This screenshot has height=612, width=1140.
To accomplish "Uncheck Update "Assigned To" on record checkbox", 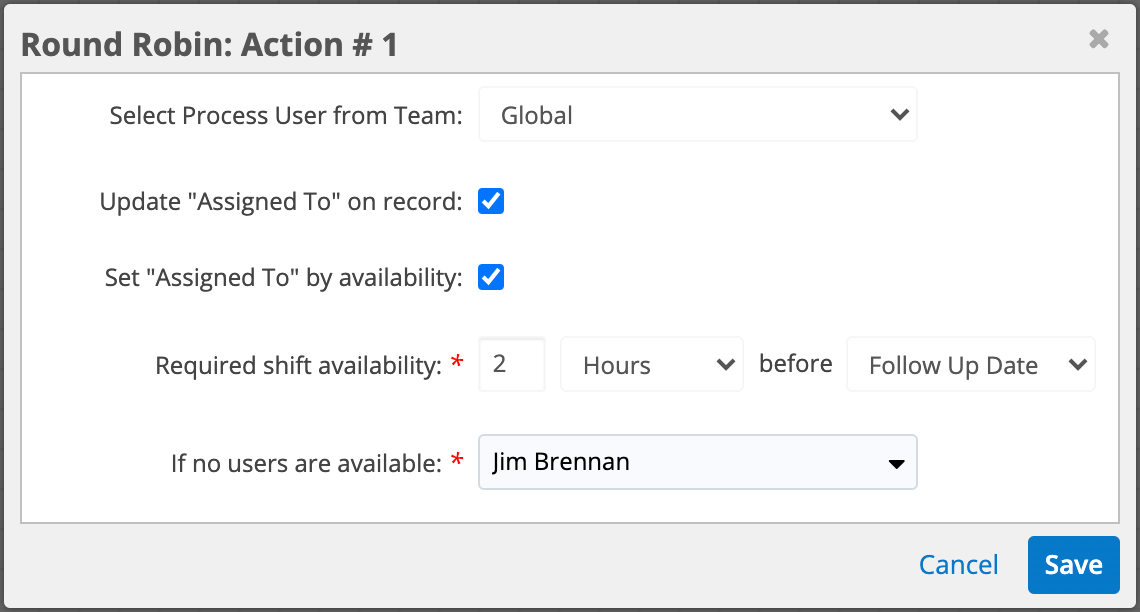I will 491,202.
